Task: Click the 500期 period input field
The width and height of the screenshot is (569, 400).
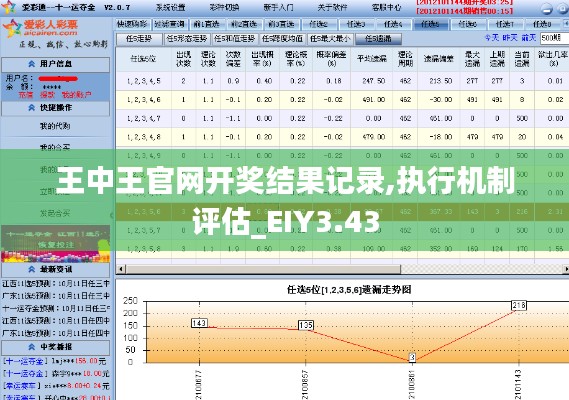Action: tap(554, 38)
